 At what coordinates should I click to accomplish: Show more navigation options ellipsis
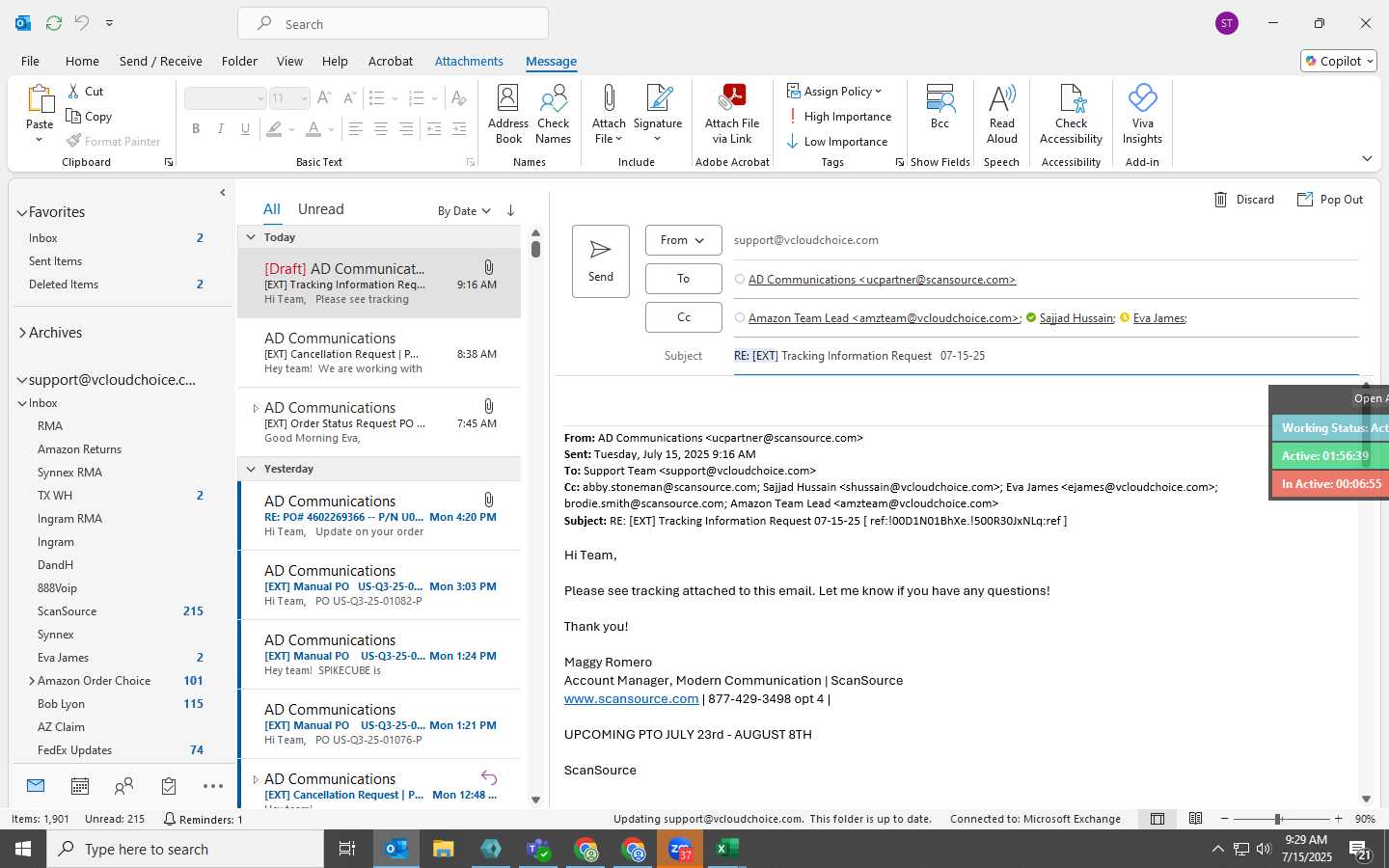pos(213,786)
